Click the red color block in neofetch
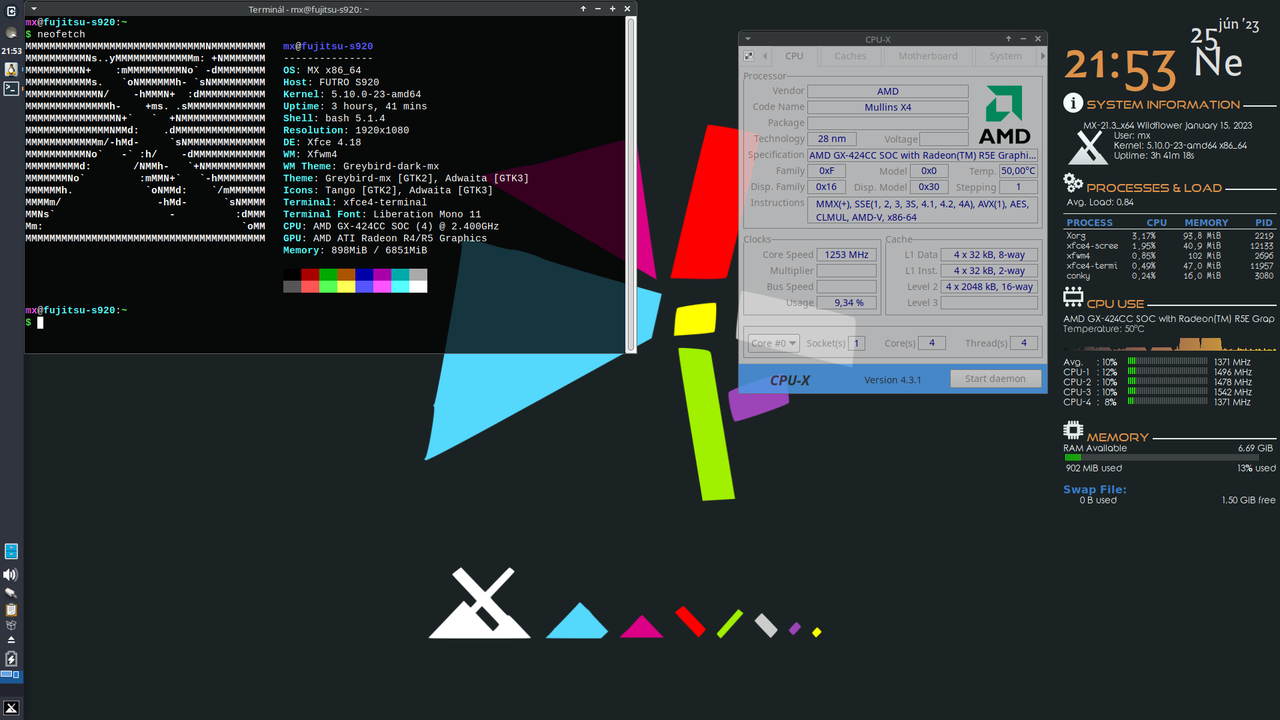Screen dimensions: 1280x720 [x=310, y=274]
